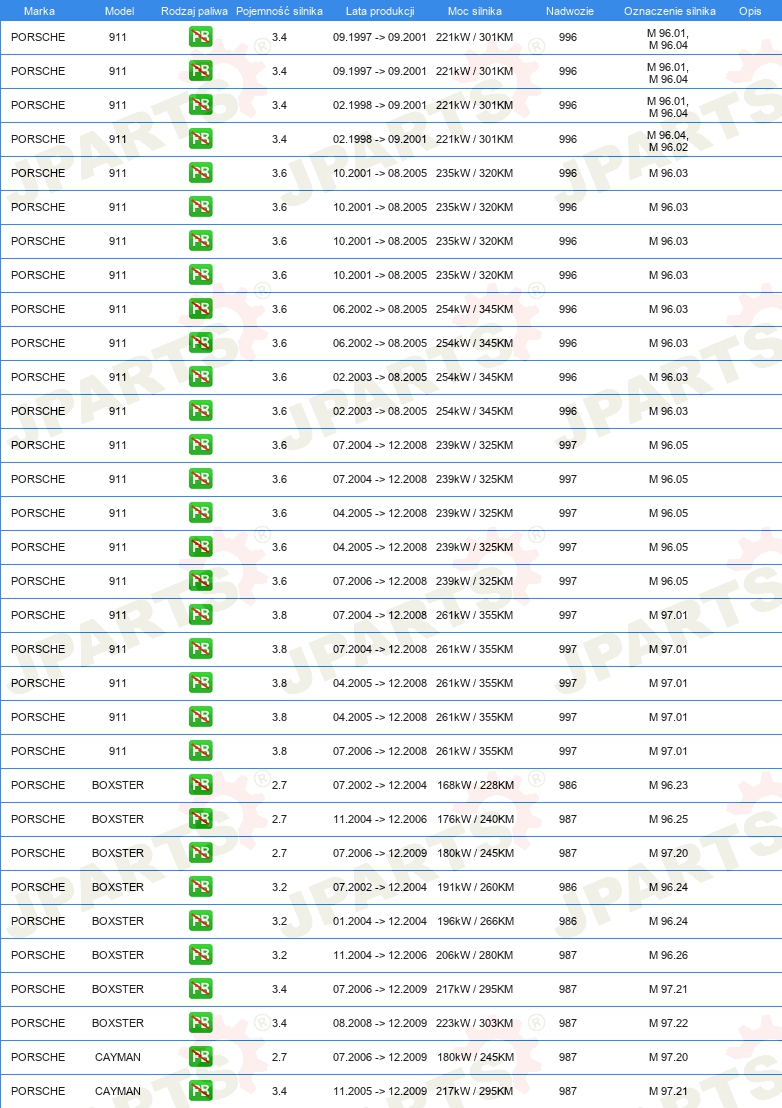Click engine code M 97.20 in Cayman row
782x1108 pixels.
pos(668,1057)
